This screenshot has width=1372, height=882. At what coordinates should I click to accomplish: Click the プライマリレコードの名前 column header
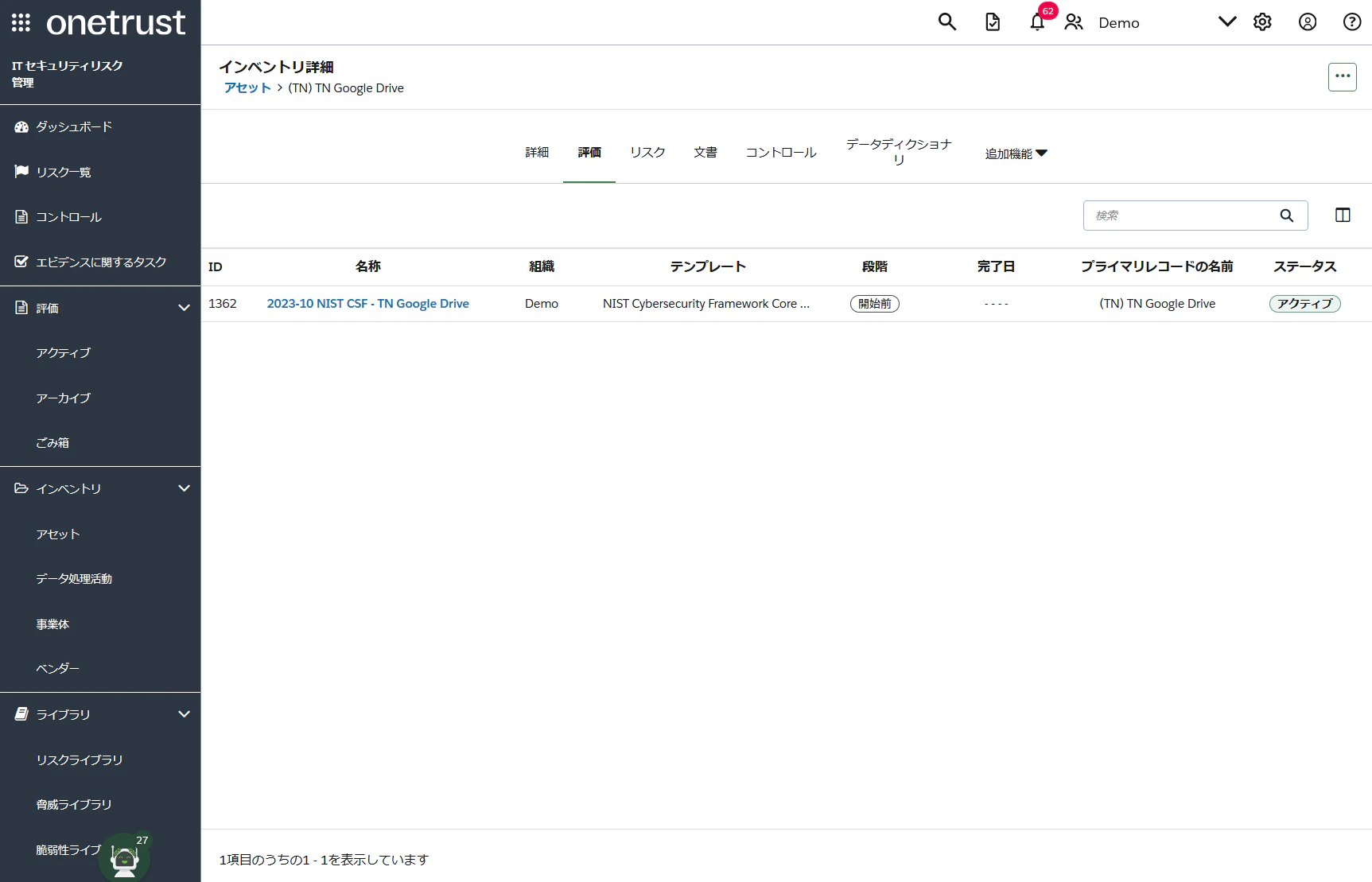tap(1157, 267)
